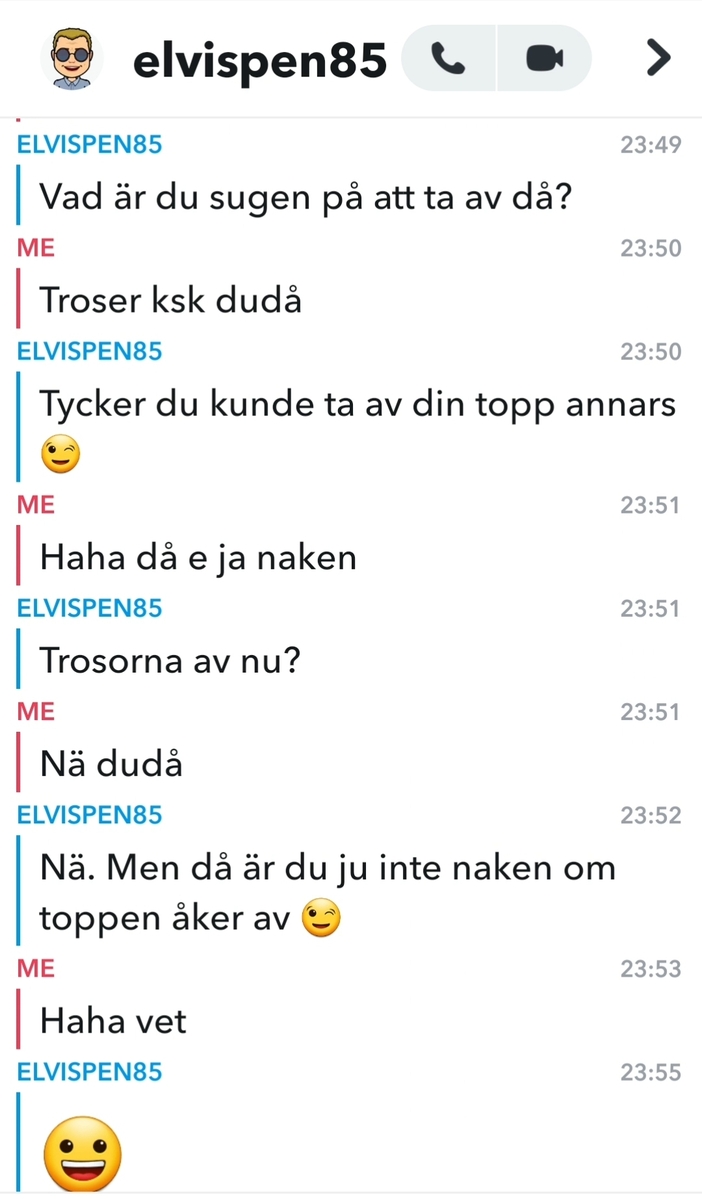The height and width of the screenshot is (1199, 702).
Task: Tap the red bar beside the 'Haha vet' message
Action: coord(18,1019)
